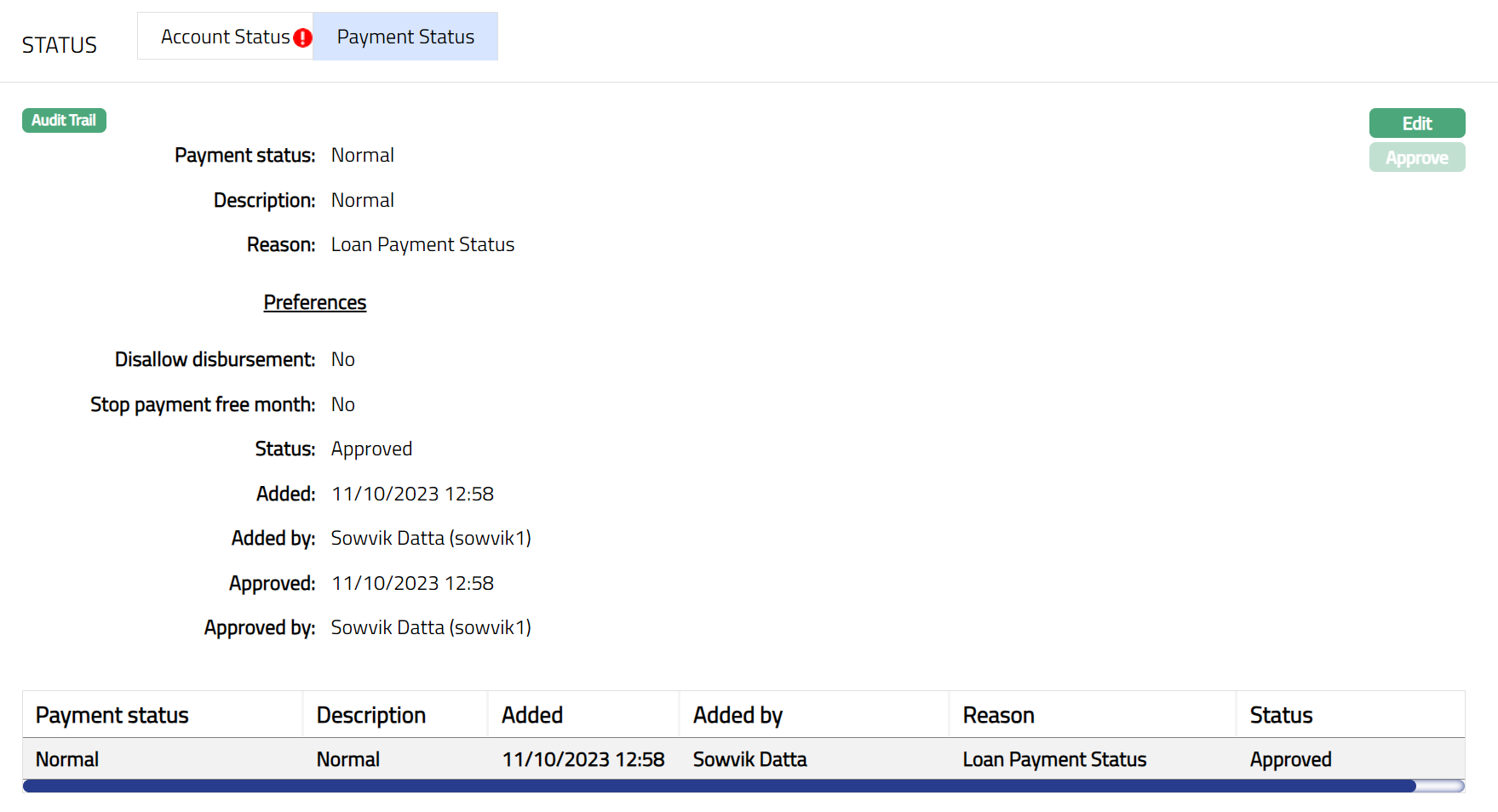Click the red alert icon on Account Status

point(302,38)
